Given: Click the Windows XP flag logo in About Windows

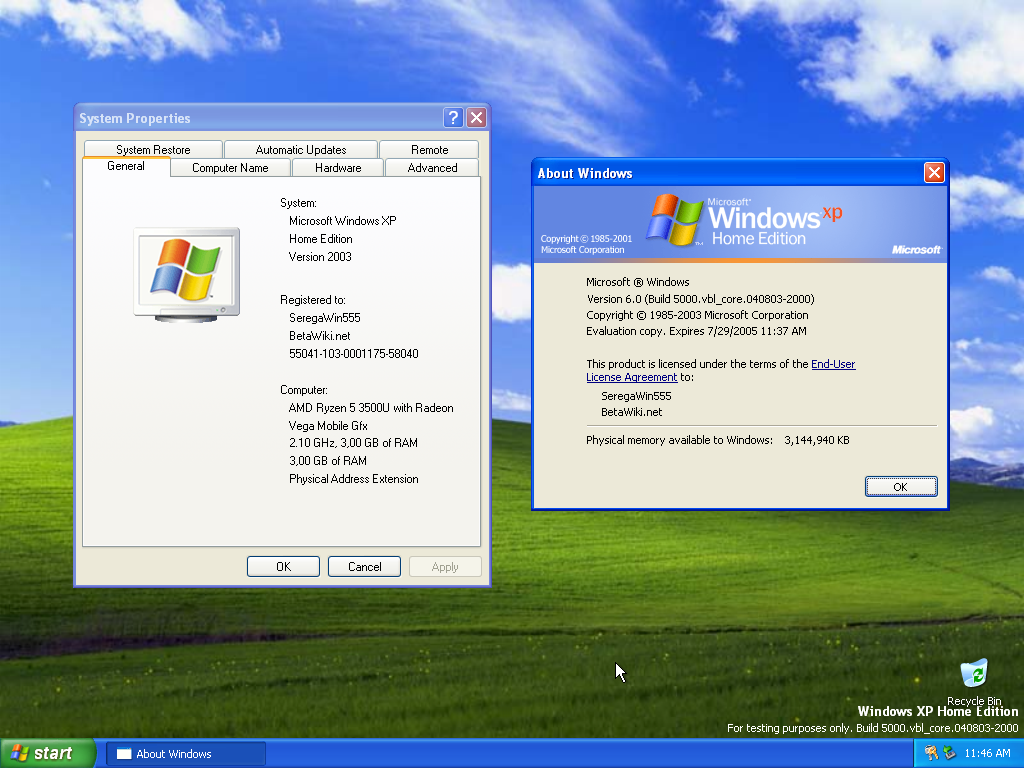Looking at the screenshot, I should (x=673, y=219).
